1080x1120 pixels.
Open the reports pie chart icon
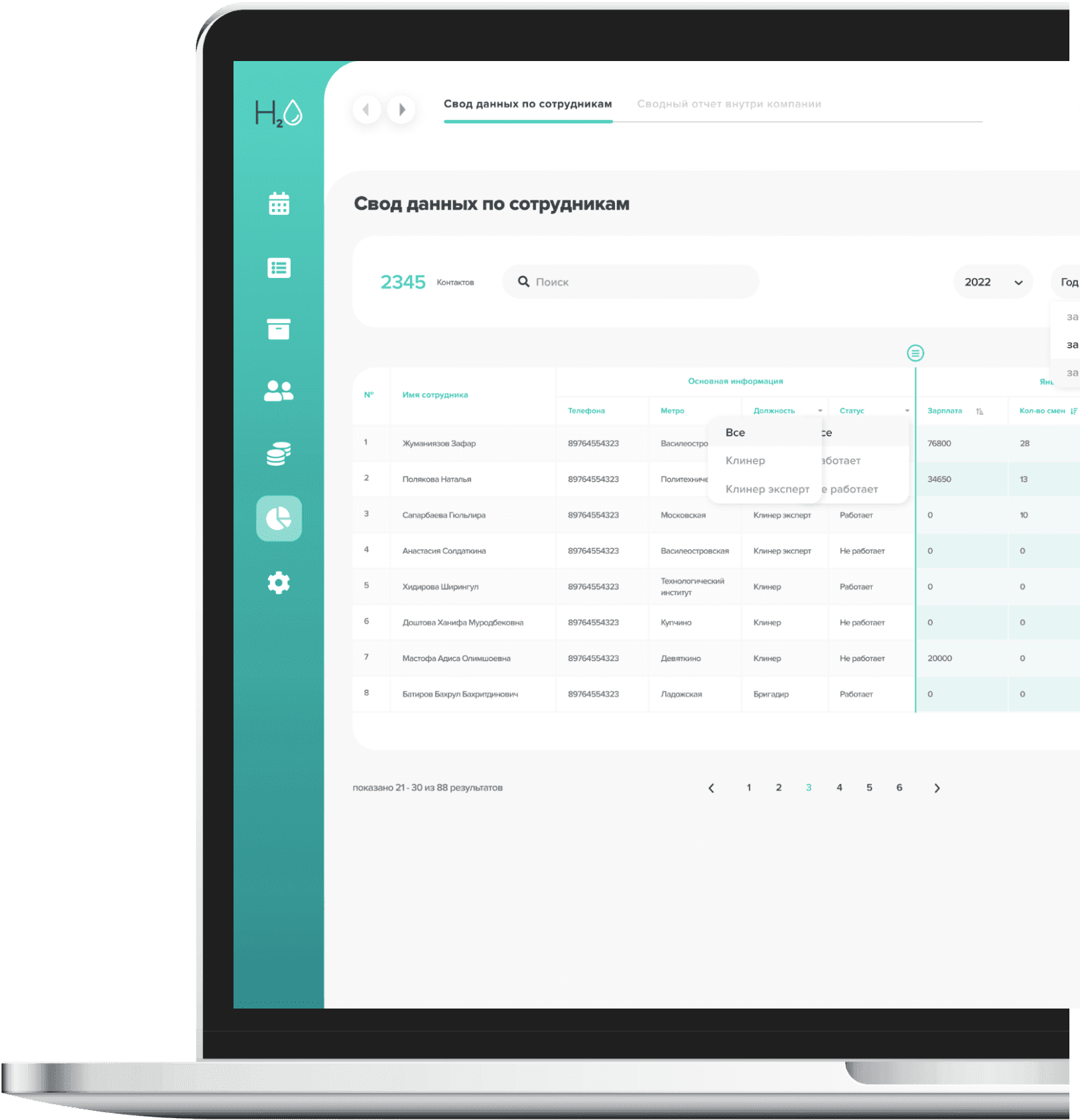(279, 518)
